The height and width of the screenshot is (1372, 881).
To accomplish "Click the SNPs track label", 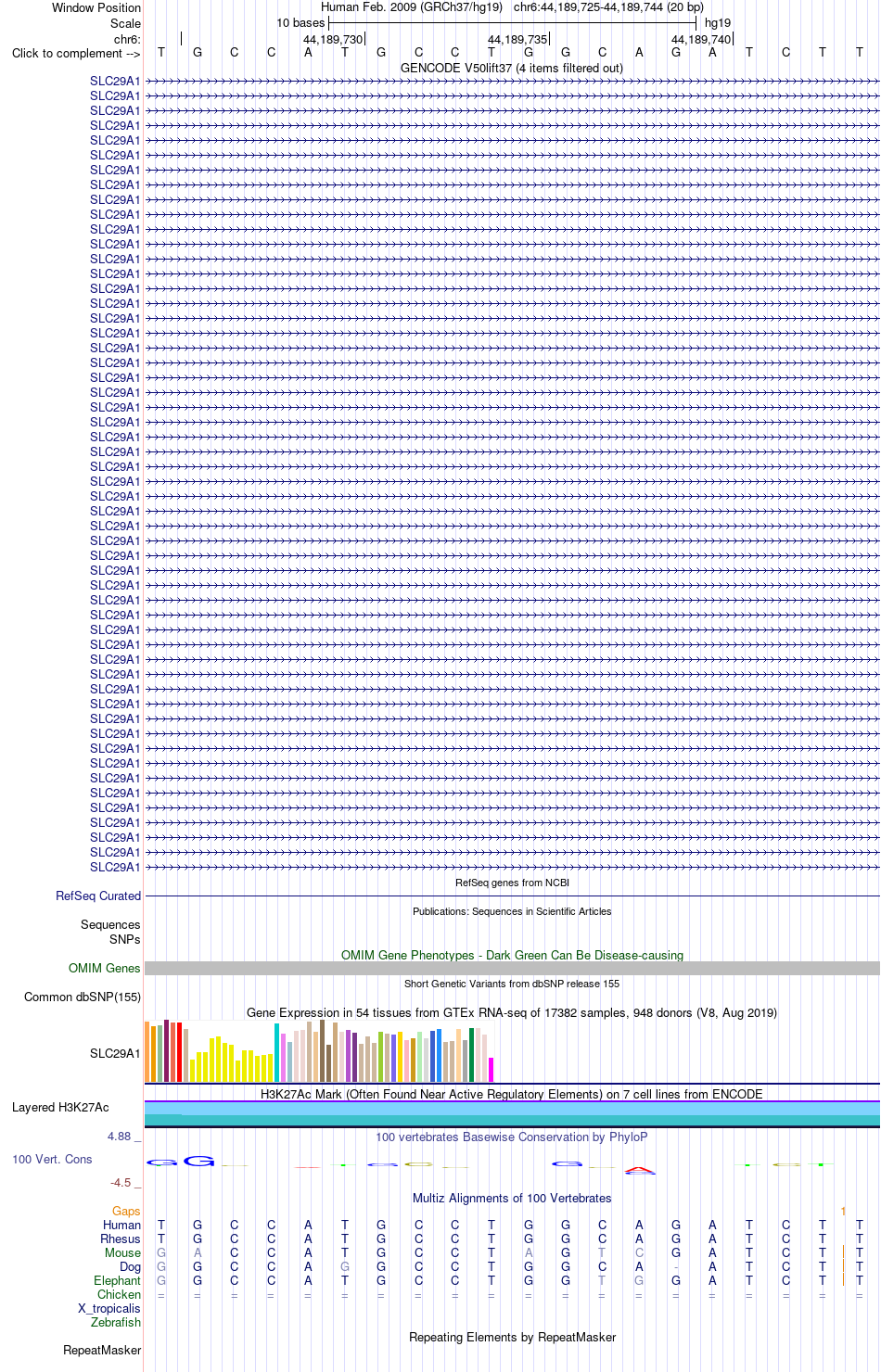I will (x=124, y=939).
